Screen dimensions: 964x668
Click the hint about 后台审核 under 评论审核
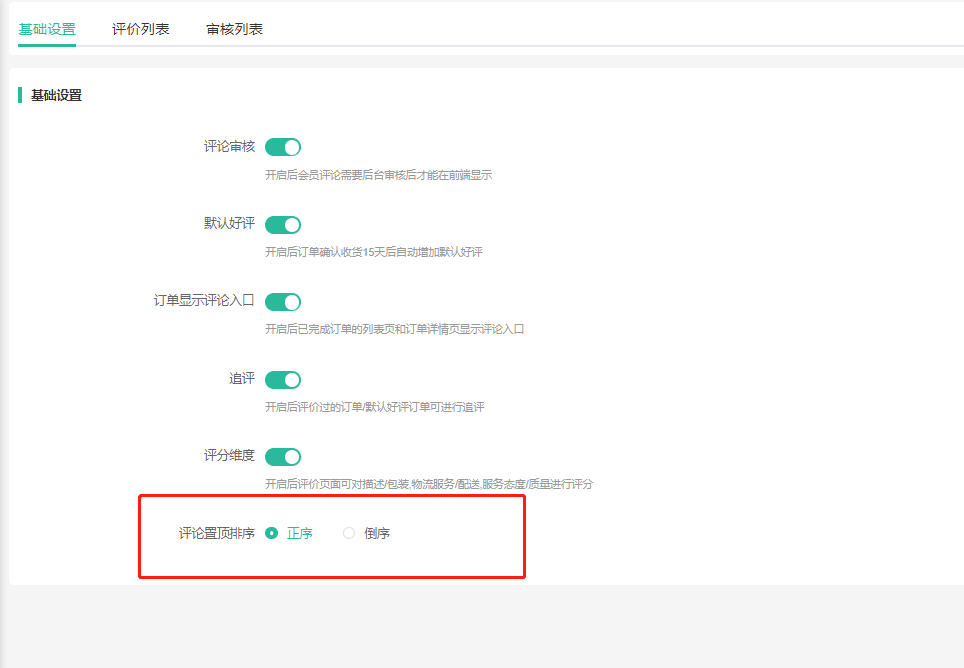378,175
